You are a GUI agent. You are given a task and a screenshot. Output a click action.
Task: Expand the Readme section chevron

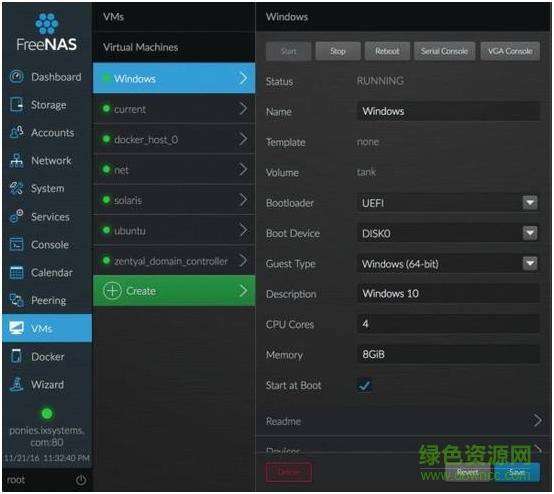537,421
